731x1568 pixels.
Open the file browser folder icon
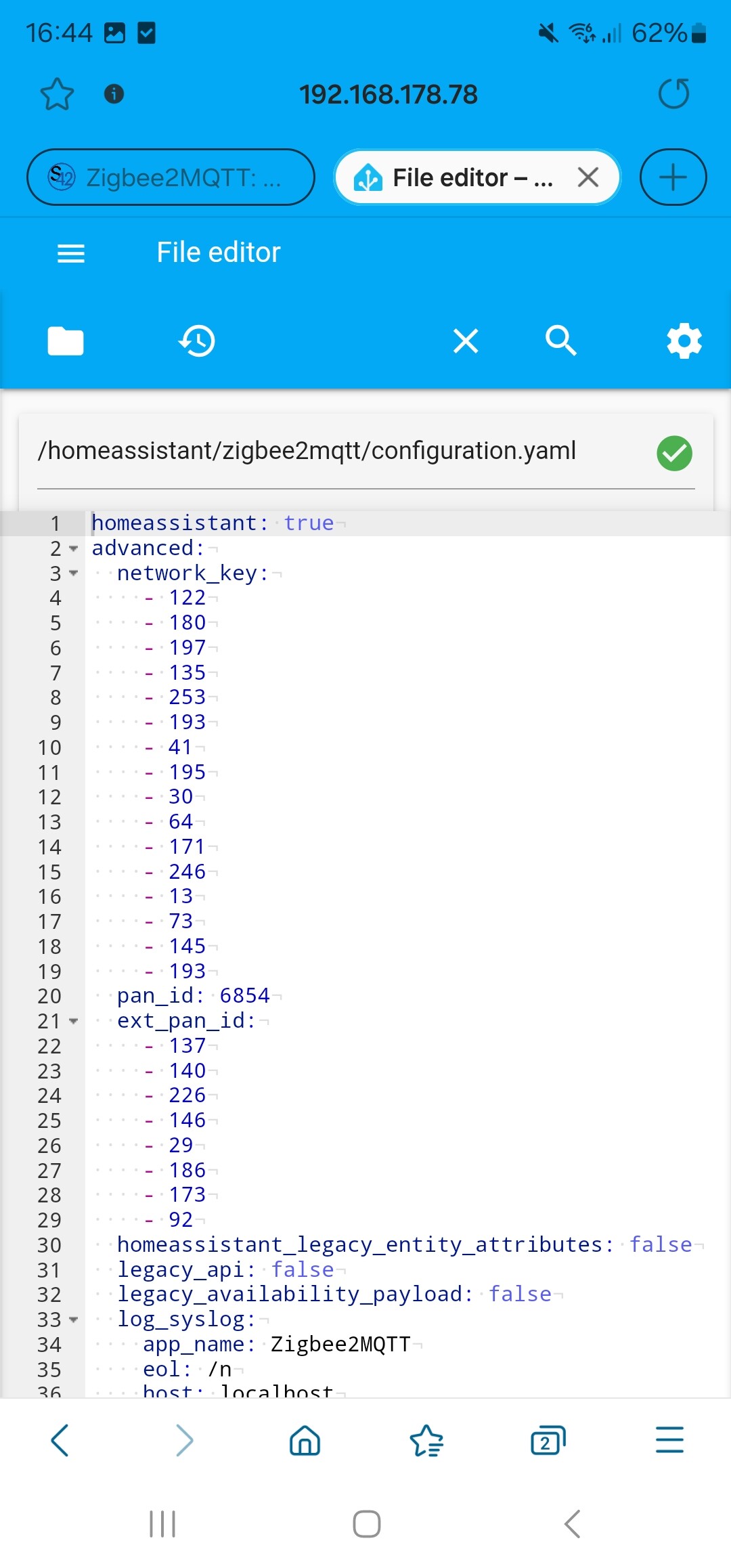(66, 341)
